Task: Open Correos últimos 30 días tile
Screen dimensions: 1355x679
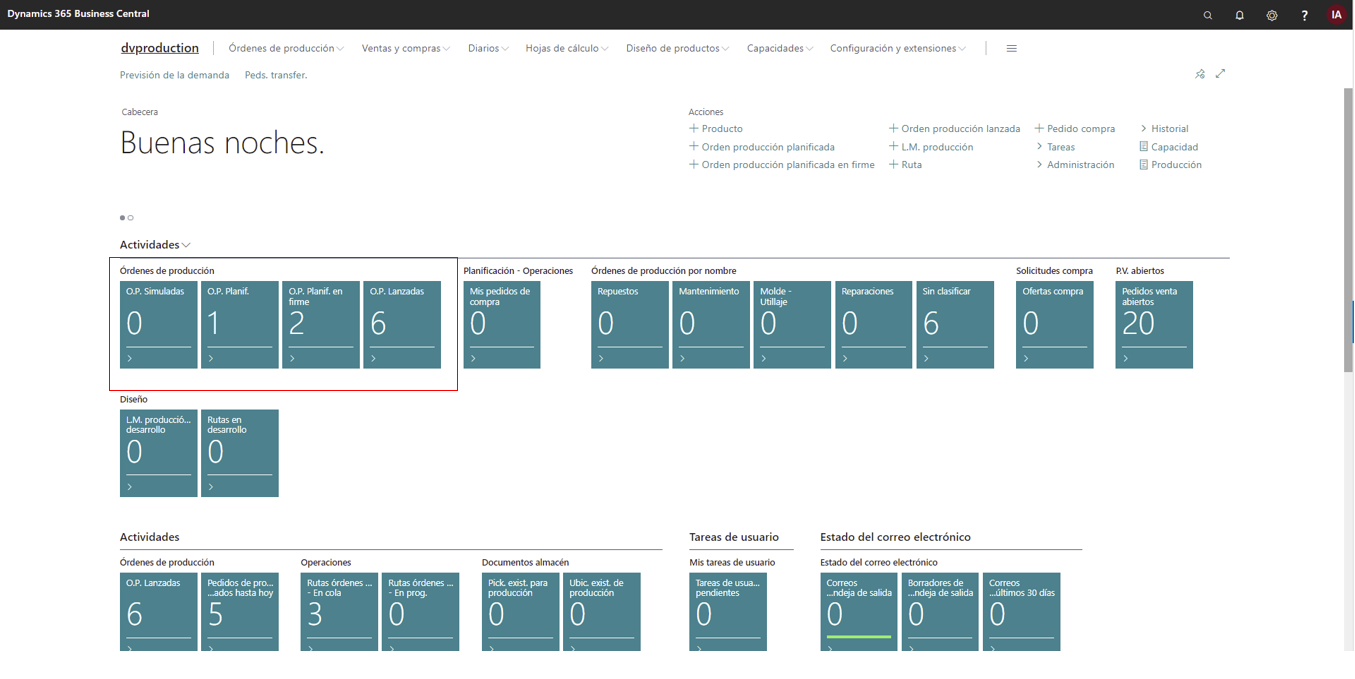Action: 1022,612
